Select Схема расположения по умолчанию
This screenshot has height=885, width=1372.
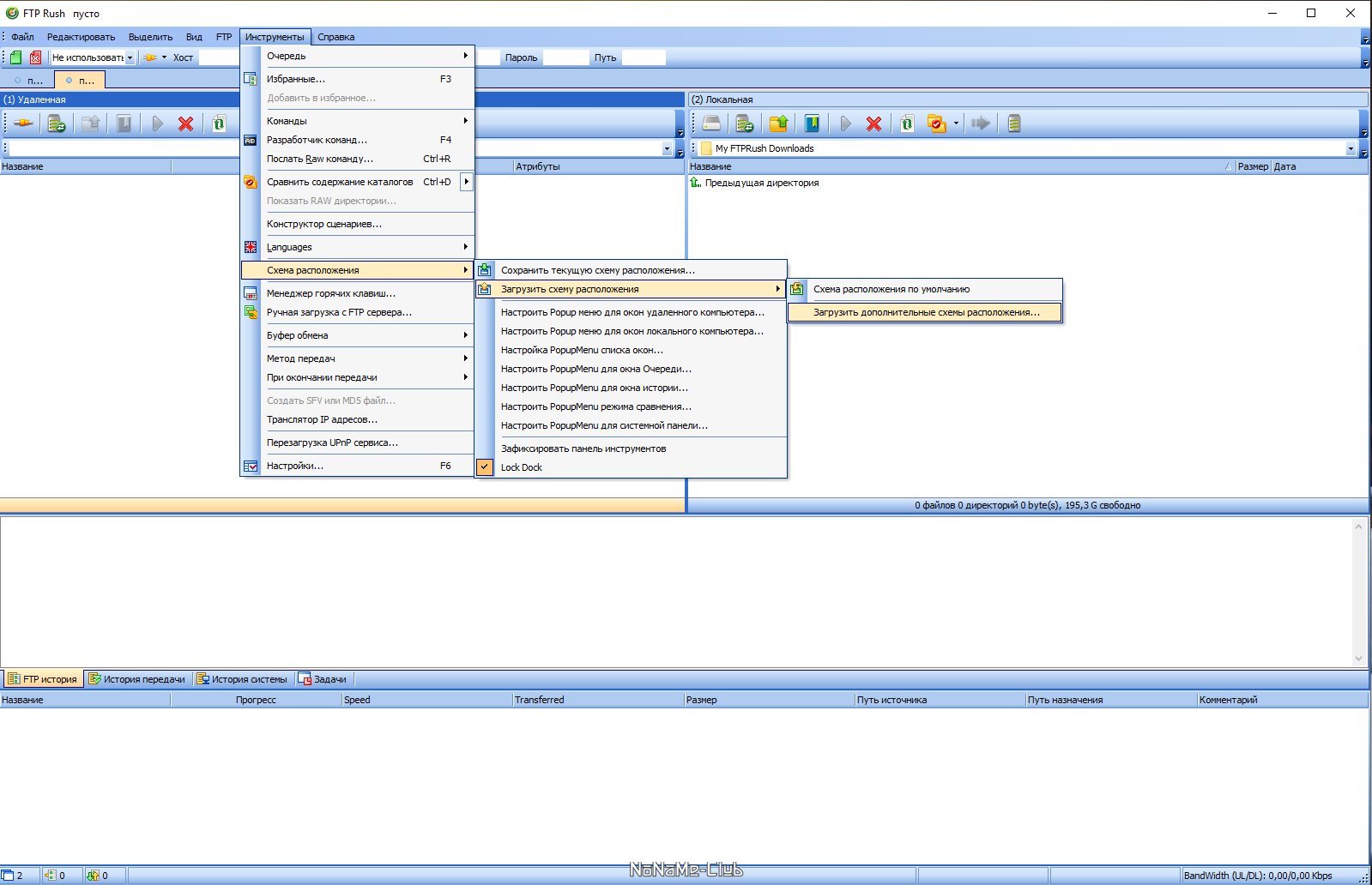[925, 289]
